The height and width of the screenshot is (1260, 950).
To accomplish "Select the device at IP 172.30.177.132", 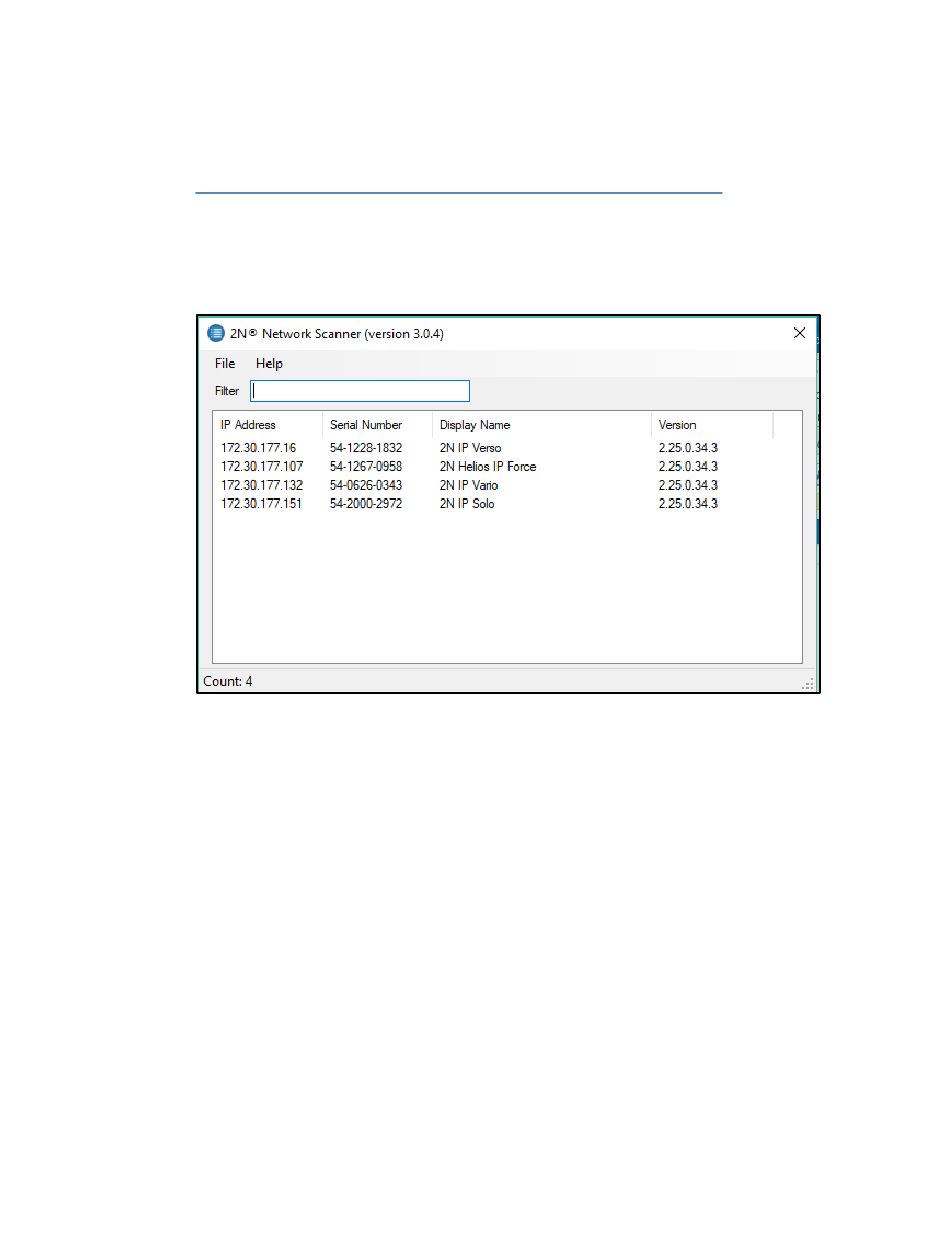I will click(262, 485).
